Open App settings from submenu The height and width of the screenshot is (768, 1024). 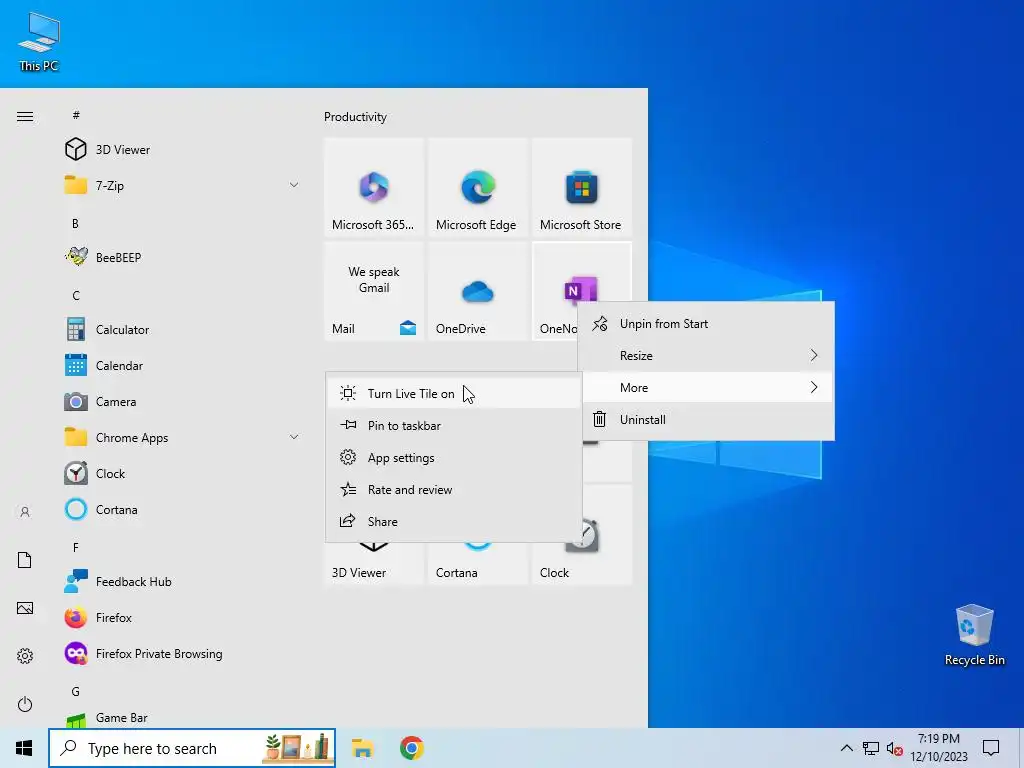pyautogui.click(x=454, y=457)
